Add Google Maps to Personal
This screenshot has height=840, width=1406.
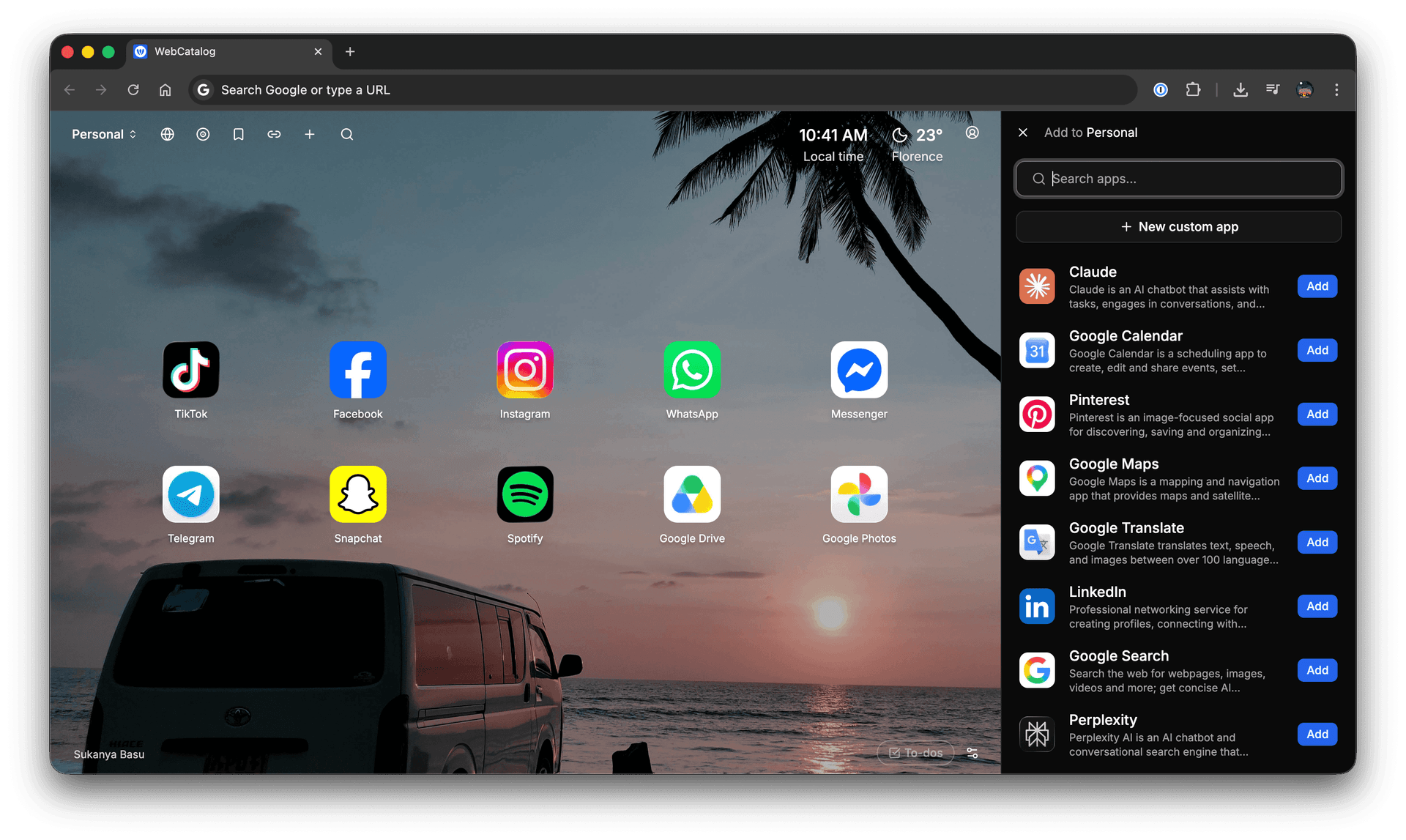1317,478
